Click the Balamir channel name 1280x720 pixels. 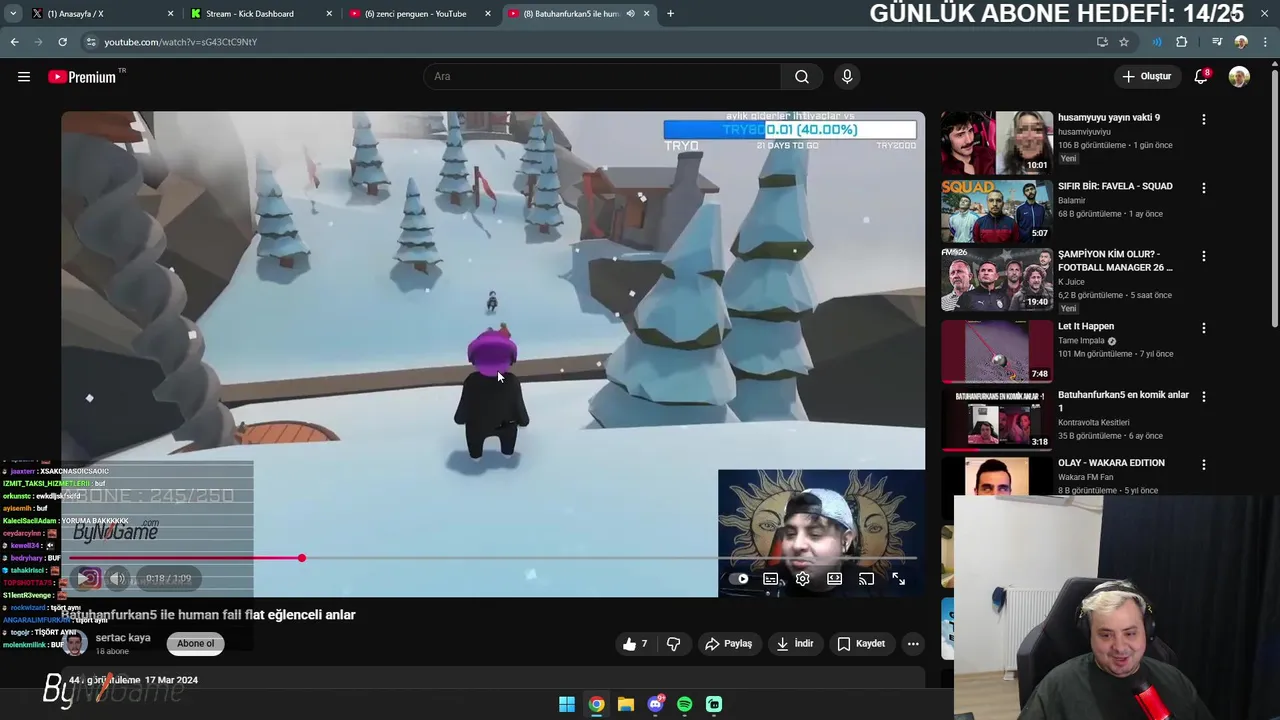(1072, 200)
